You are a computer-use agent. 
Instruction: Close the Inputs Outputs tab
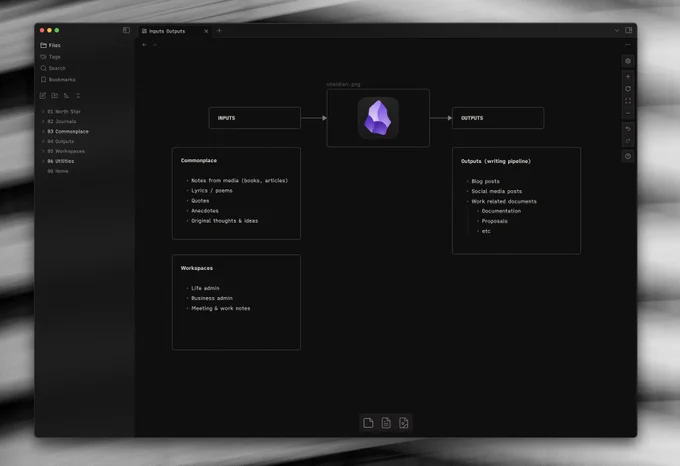206,31
